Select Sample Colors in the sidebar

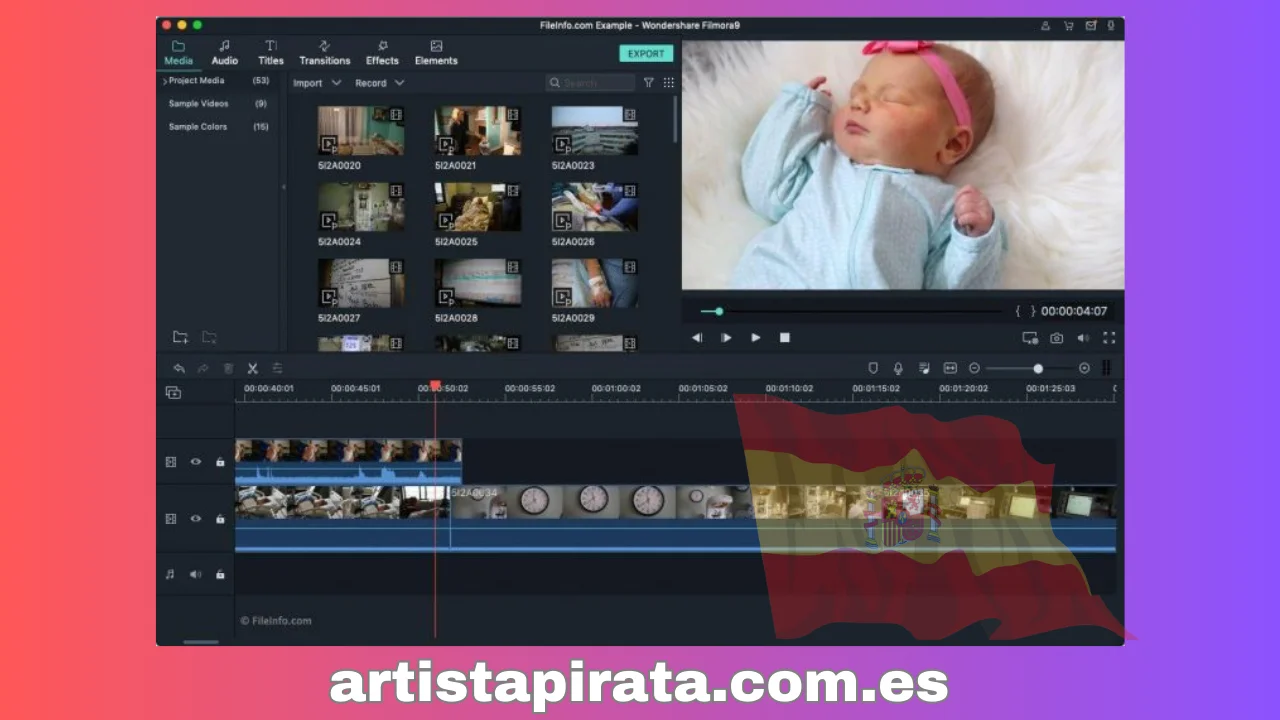click(198, 127)
